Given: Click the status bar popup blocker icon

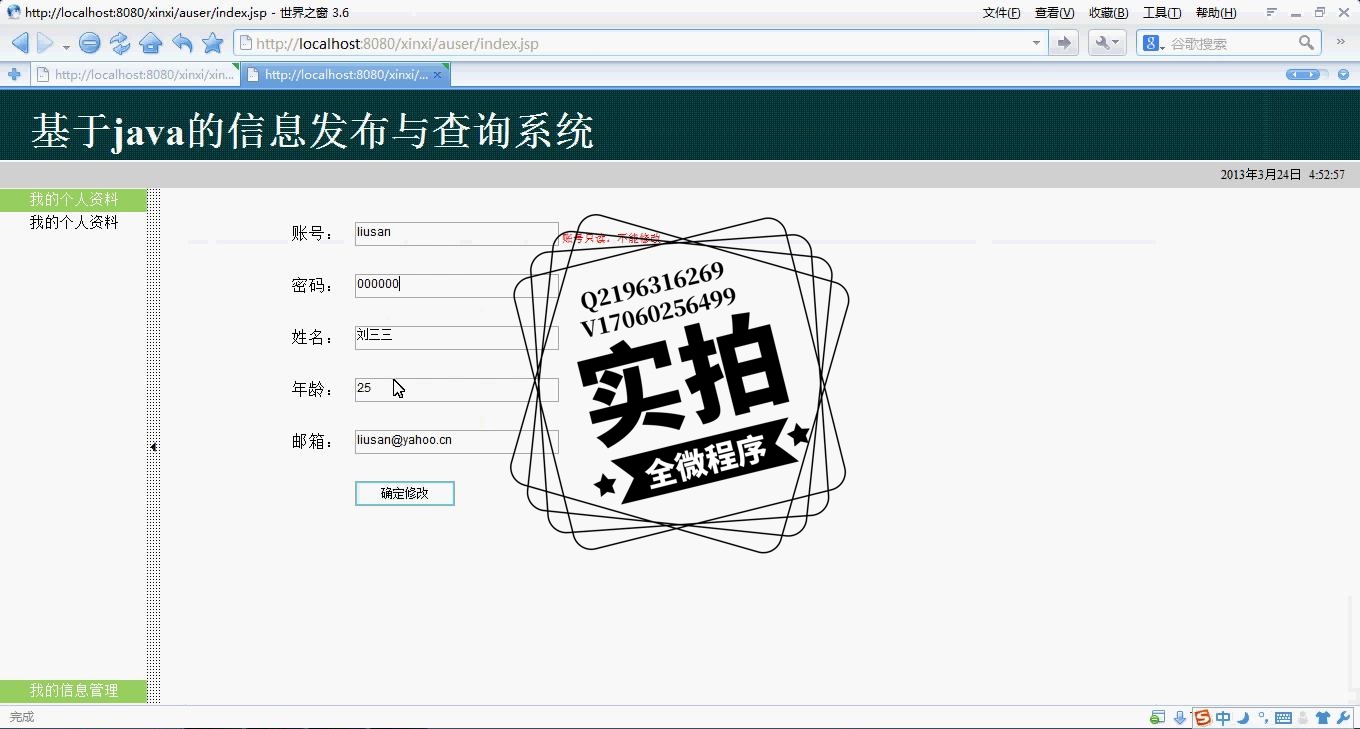Looking at the screenshot, I should pyautogui.click(x=1157, y=717).
